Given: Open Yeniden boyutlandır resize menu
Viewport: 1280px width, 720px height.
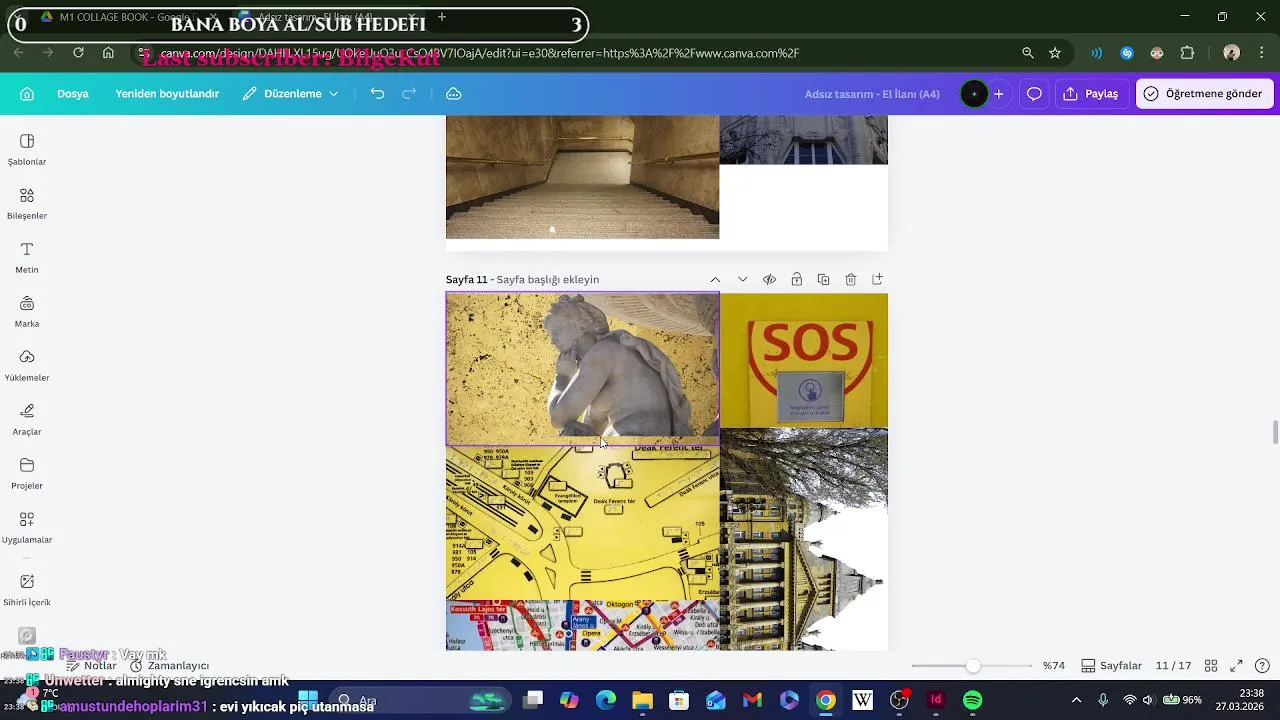Looking at the screenshot, I should 167,94.
